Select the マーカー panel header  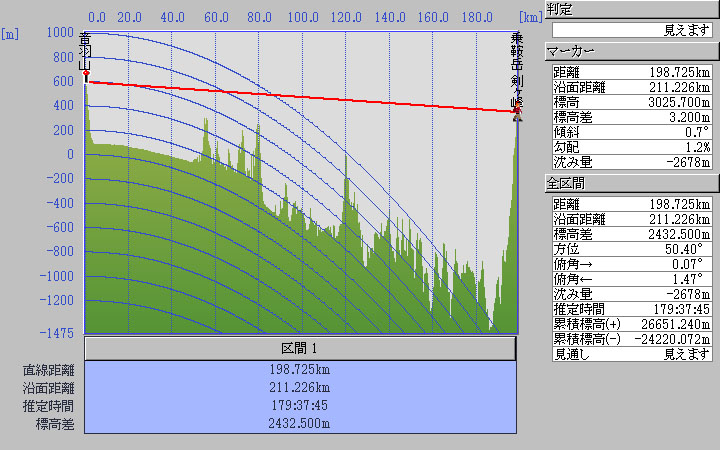[631, 51]
